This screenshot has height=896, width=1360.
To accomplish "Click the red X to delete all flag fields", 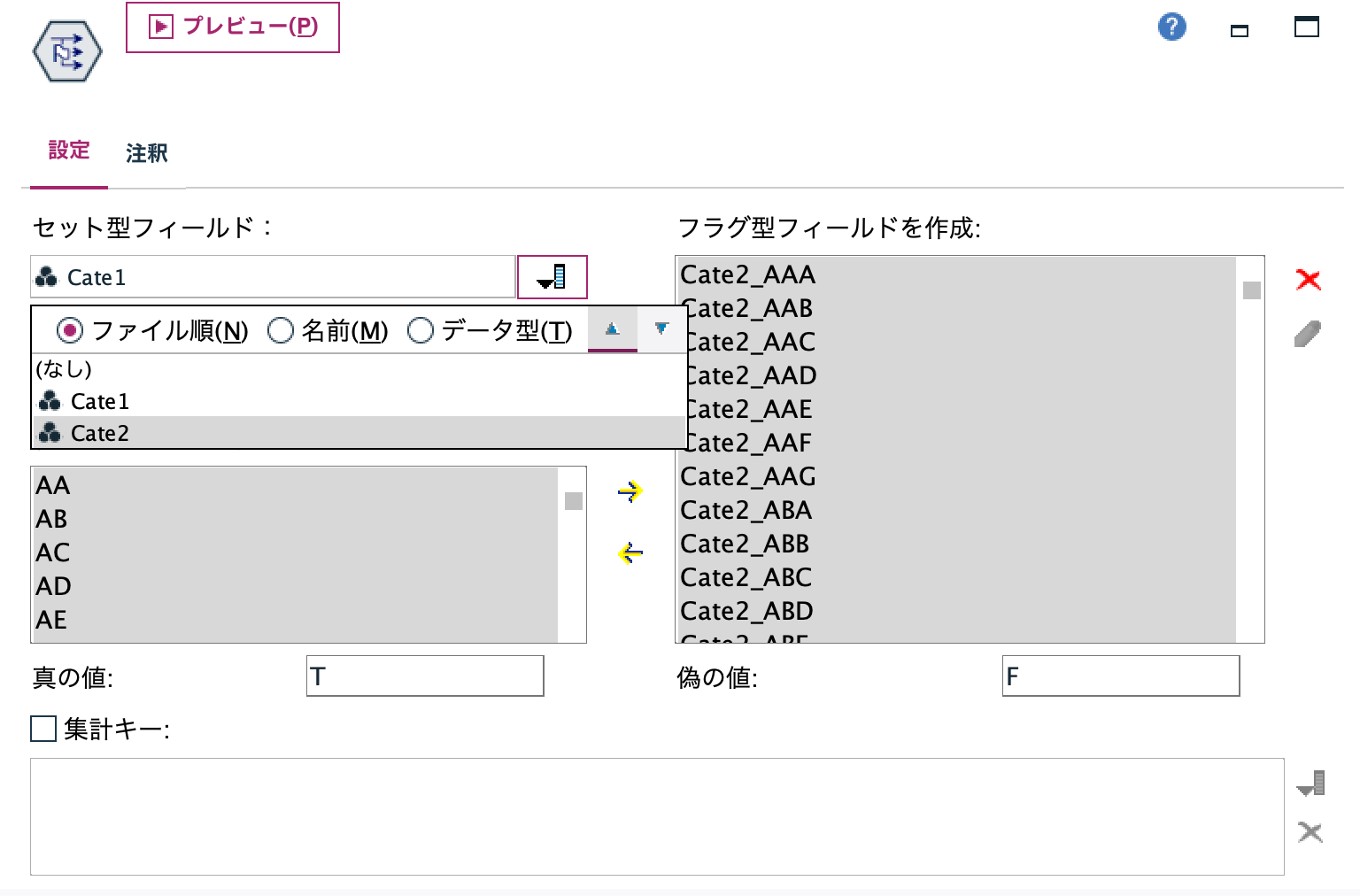I will [1308, 280].
